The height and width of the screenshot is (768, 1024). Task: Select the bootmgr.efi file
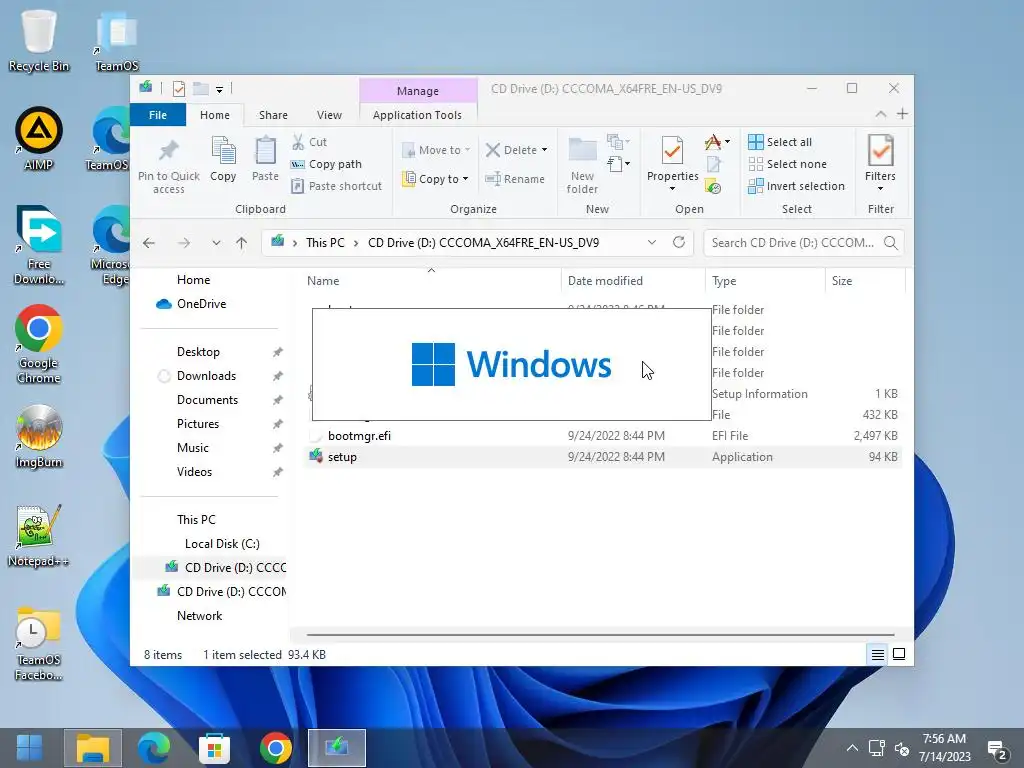point(603,436)
